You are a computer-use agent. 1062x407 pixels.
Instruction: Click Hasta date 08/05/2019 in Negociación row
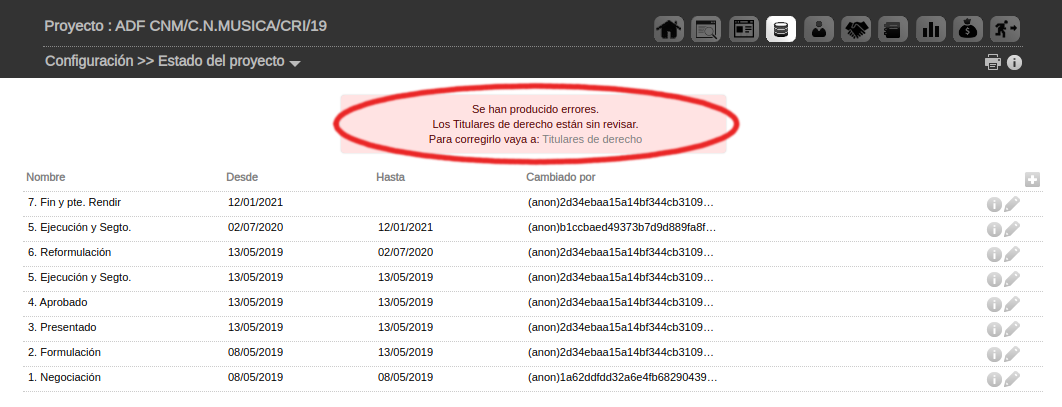[406, 378]
